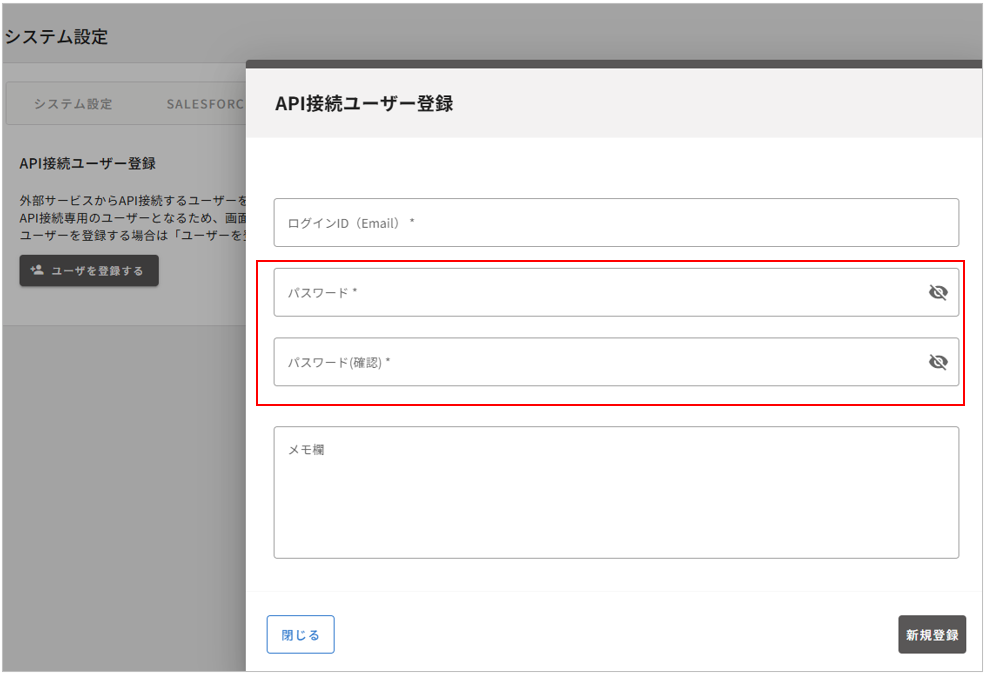
Task: Click empty footer space between 閉じる and 新規登録
Action: (x=615, y=635)
